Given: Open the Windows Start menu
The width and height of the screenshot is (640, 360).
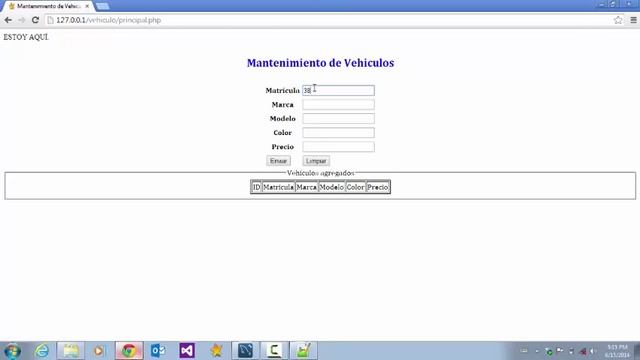Looking at the screenshot, I should pyautogui.click(x=12, y=351).
